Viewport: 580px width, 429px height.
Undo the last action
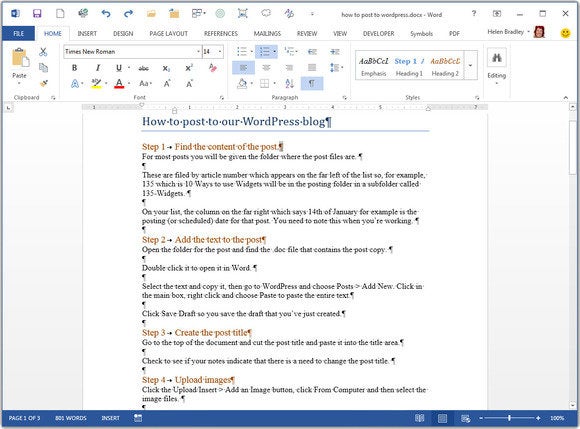[106, 14]
